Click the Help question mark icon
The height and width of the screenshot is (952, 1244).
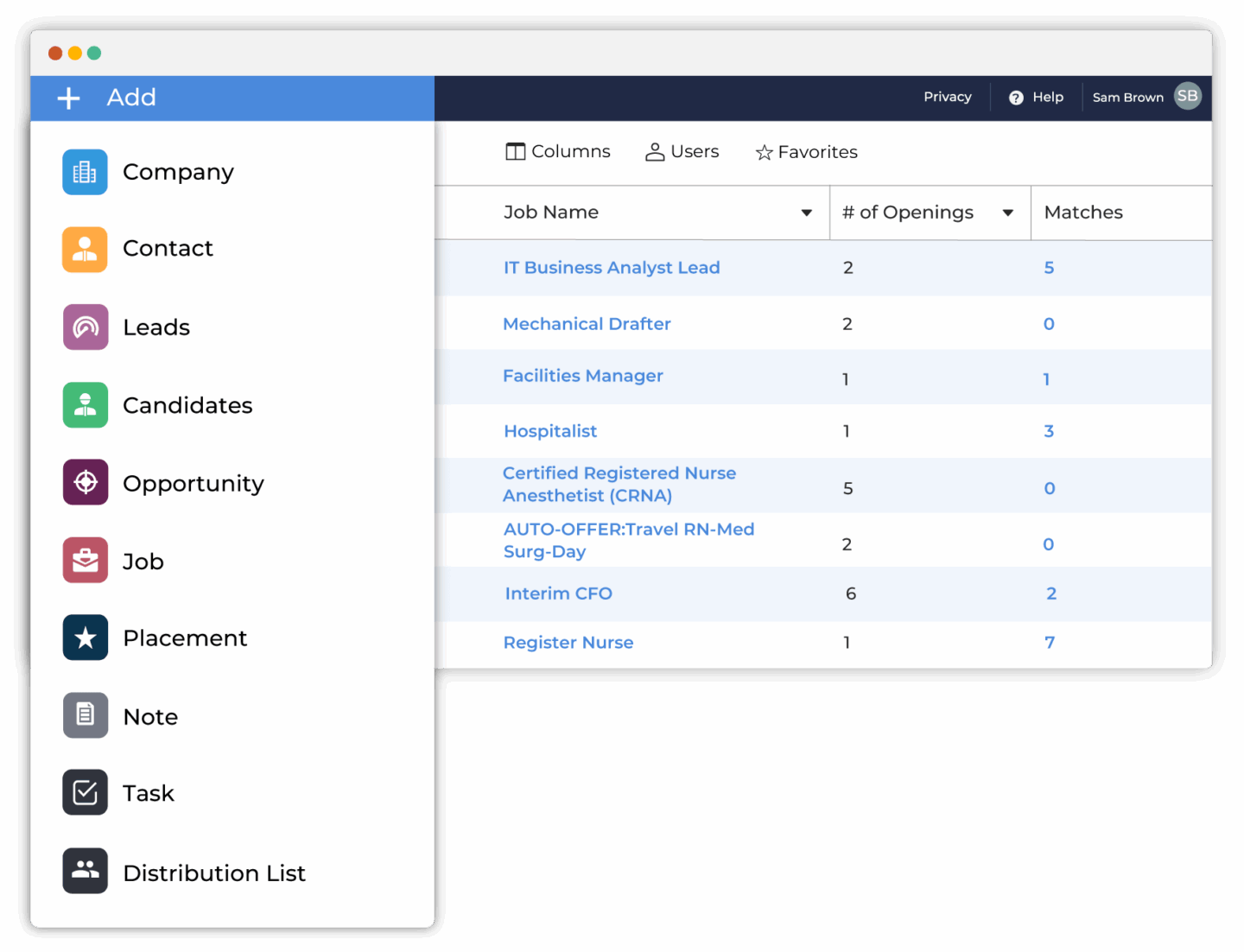pyautogui.click(x=1016, y=98)
